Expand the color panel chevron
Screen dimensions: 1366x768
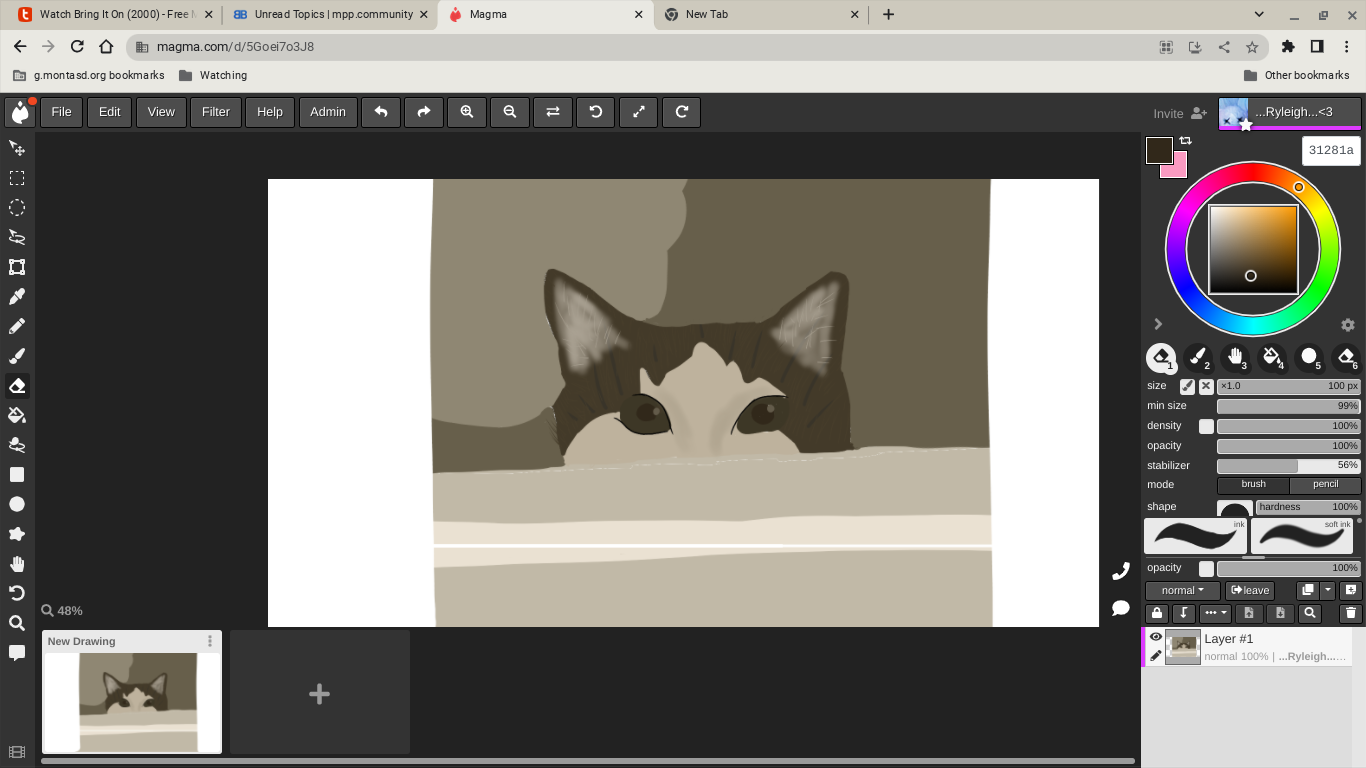[x=1158, y=324]
